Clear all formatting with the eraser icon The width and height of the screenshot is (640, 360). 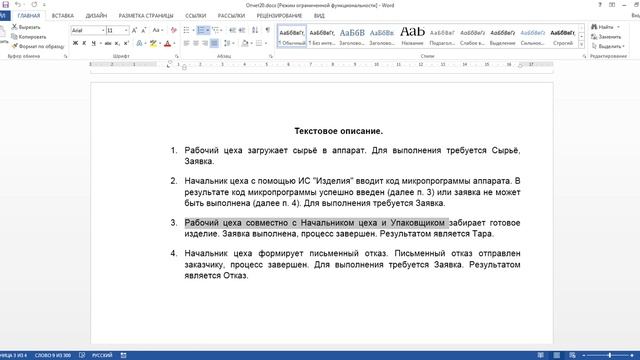click(173, 30)
